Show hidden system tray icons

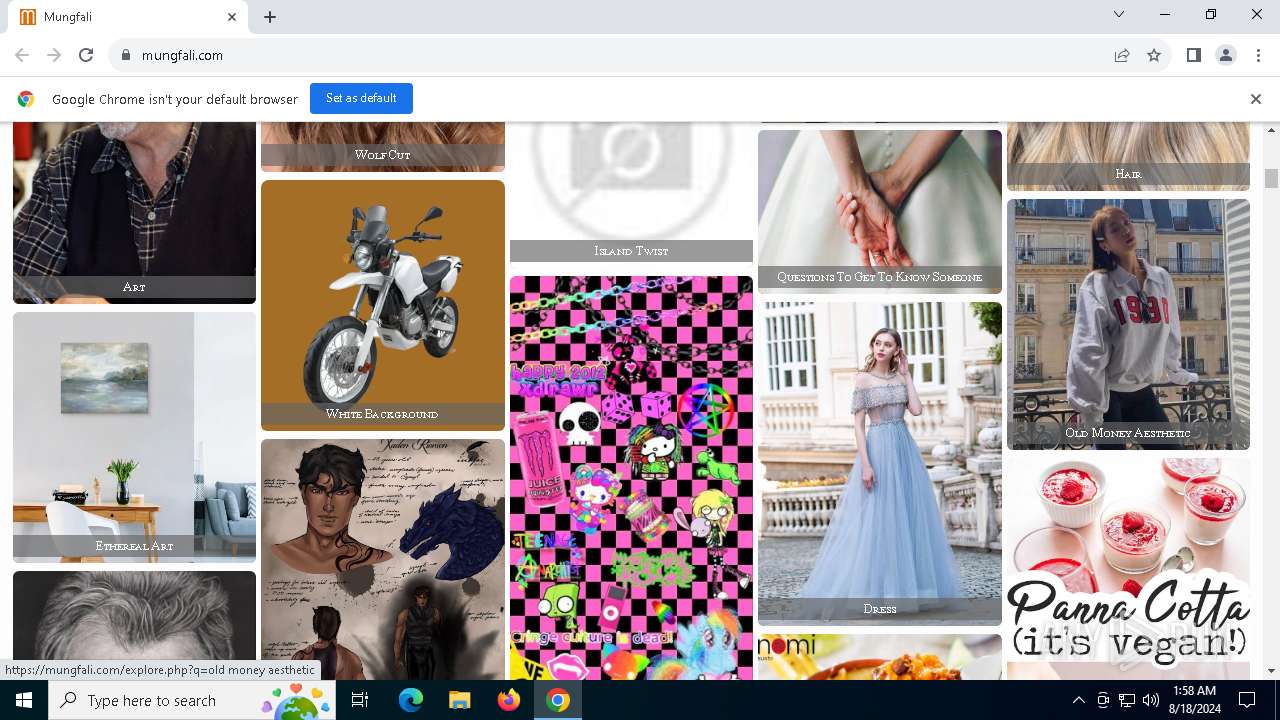click(1078, 700)
